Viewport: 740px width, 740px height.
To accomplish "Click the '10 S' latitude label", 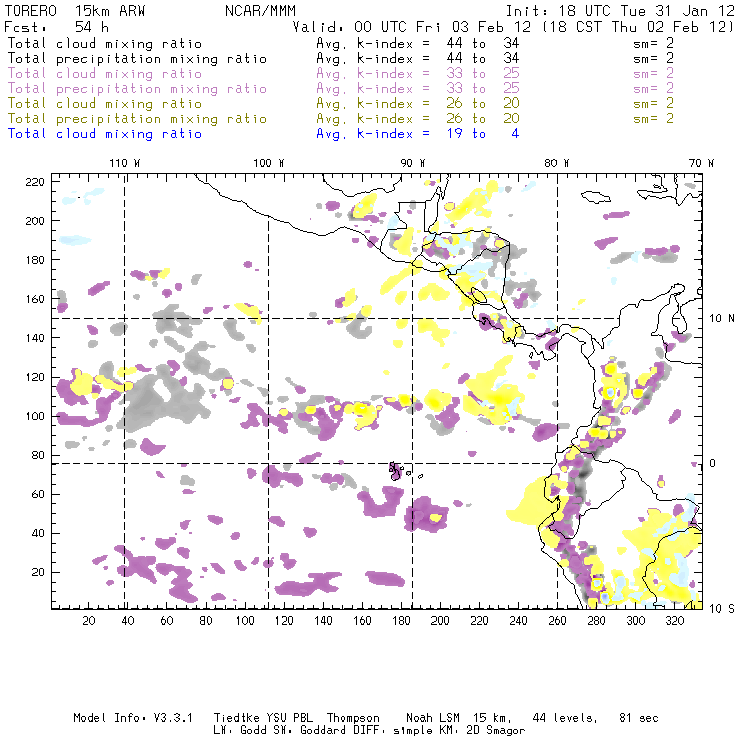I will click(722, 609).
